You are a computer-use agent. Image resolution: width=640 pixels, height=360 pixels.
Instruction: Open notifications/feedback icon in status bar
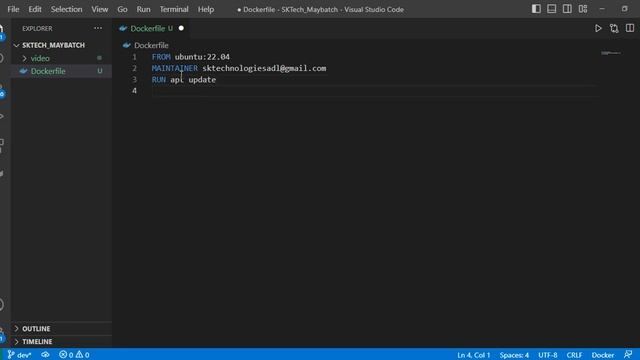click(628, 355)
